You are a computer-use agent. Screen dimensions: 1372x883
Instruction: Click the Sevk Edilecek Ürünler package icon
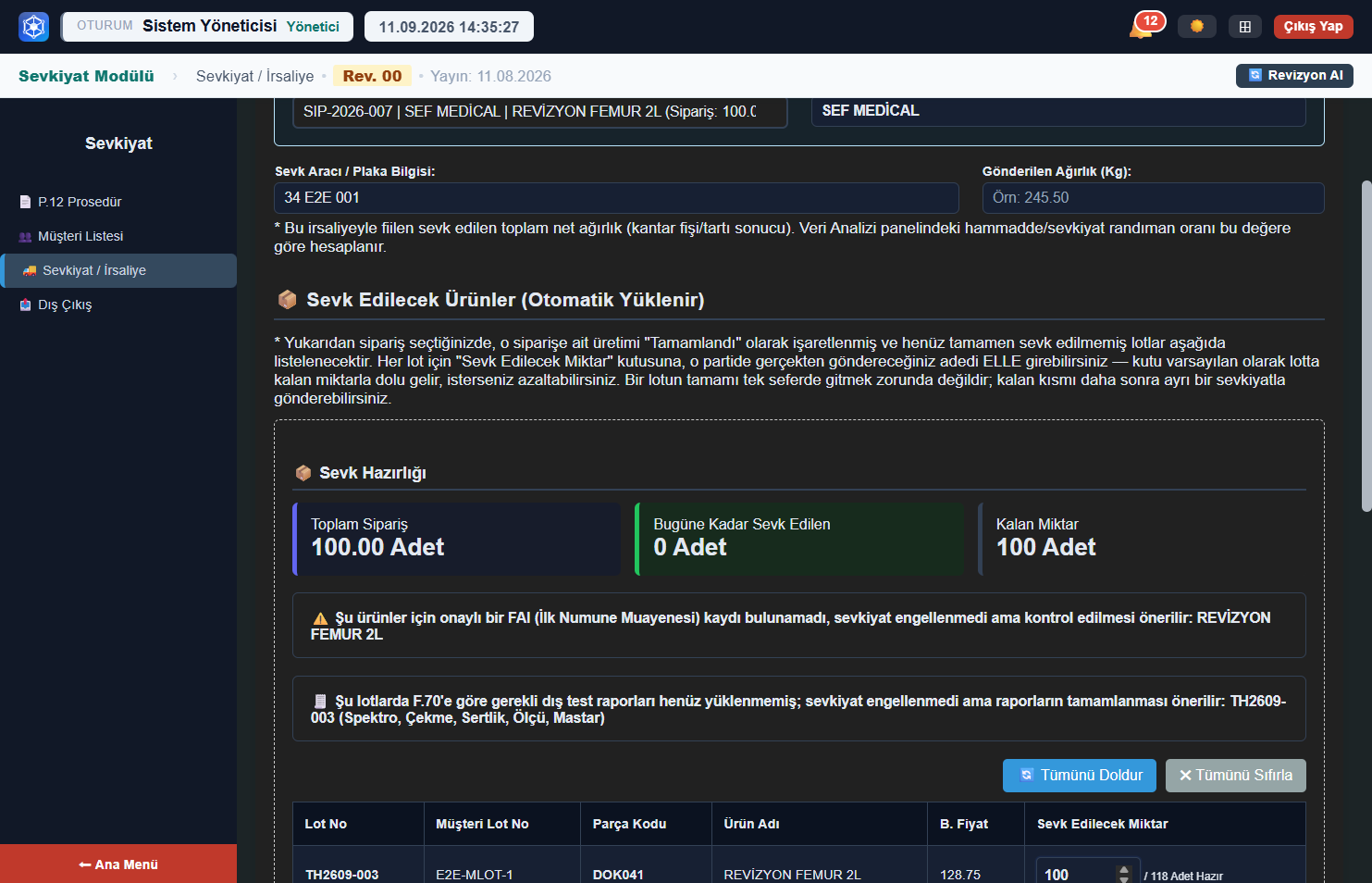point(287,300)
